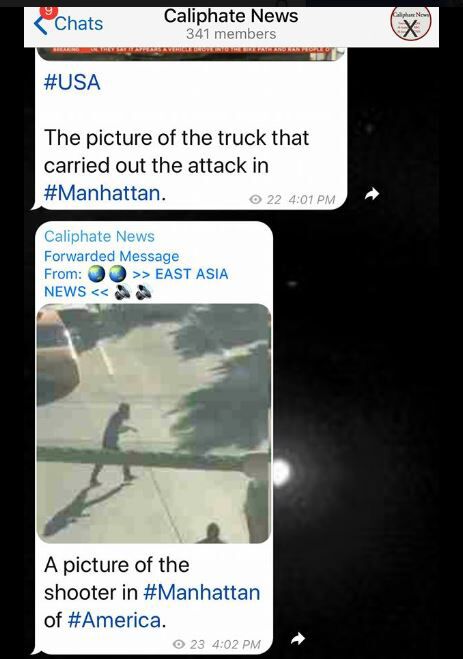The image size is (463, 659).
Task: Open #Manhattan hashtag in truck message
Action: coord(102,193)
